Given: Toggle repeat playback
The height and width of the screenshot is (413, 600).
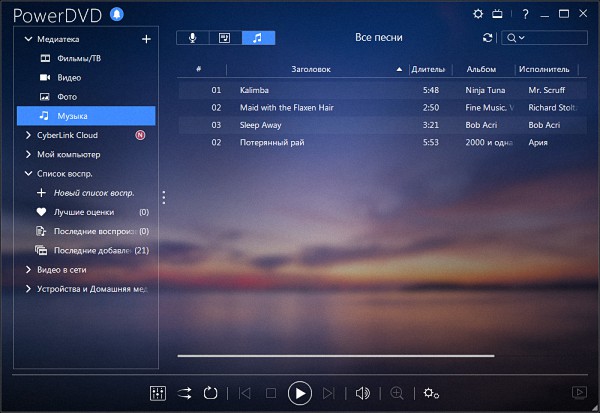Looking at the screenshot, I should [210, 393].
